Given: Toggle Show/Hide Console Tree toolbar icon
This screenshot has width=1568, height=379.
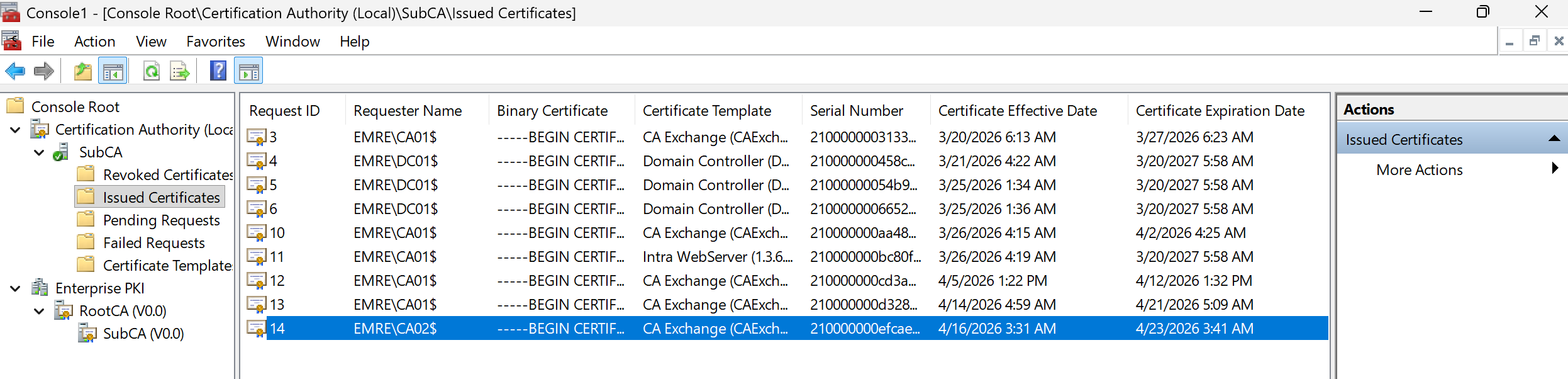Looking at the screenshot, I should coord(113,71).
